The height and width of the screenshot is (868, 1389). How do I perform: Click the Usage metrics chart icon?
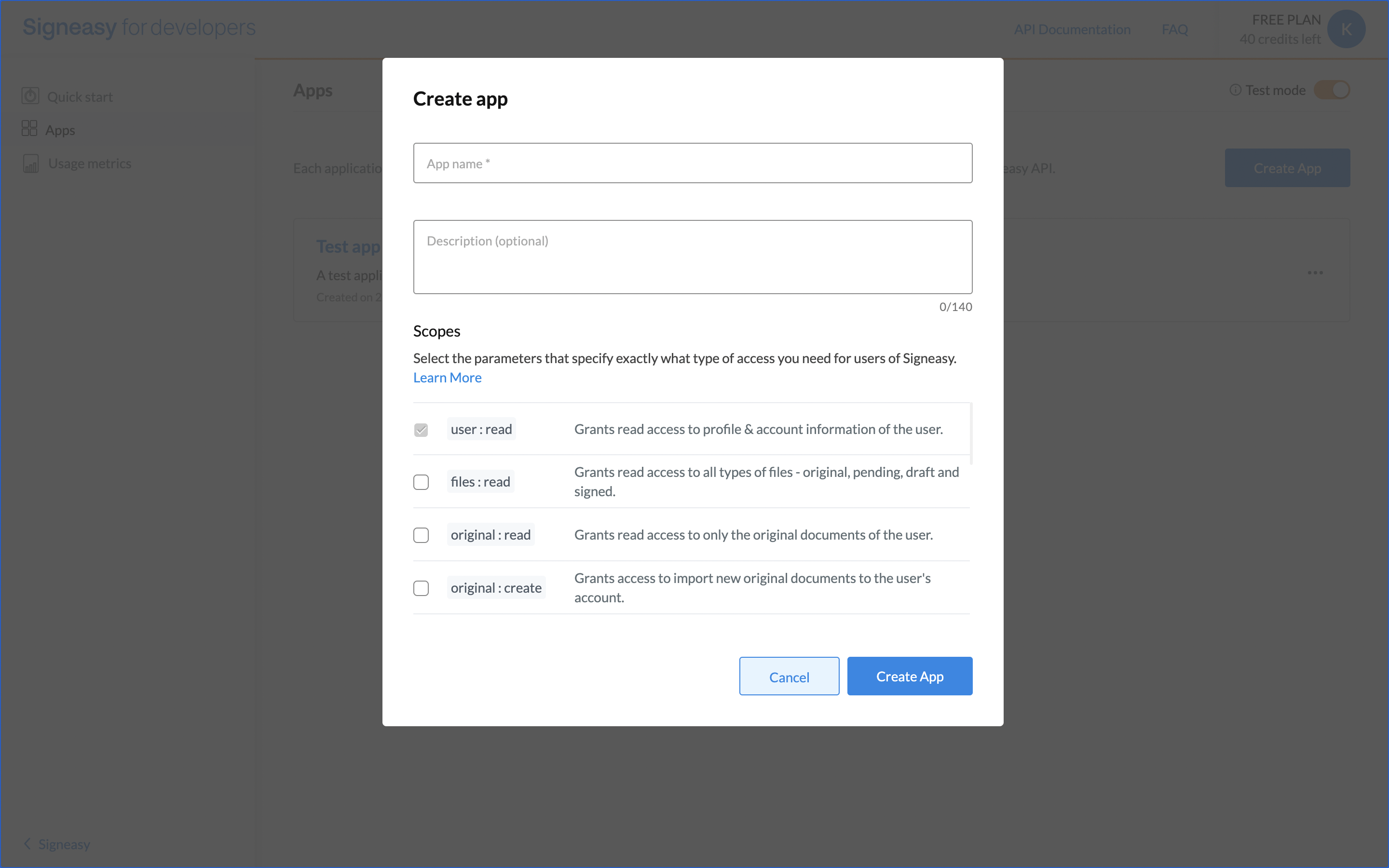(x=31, y=164)
